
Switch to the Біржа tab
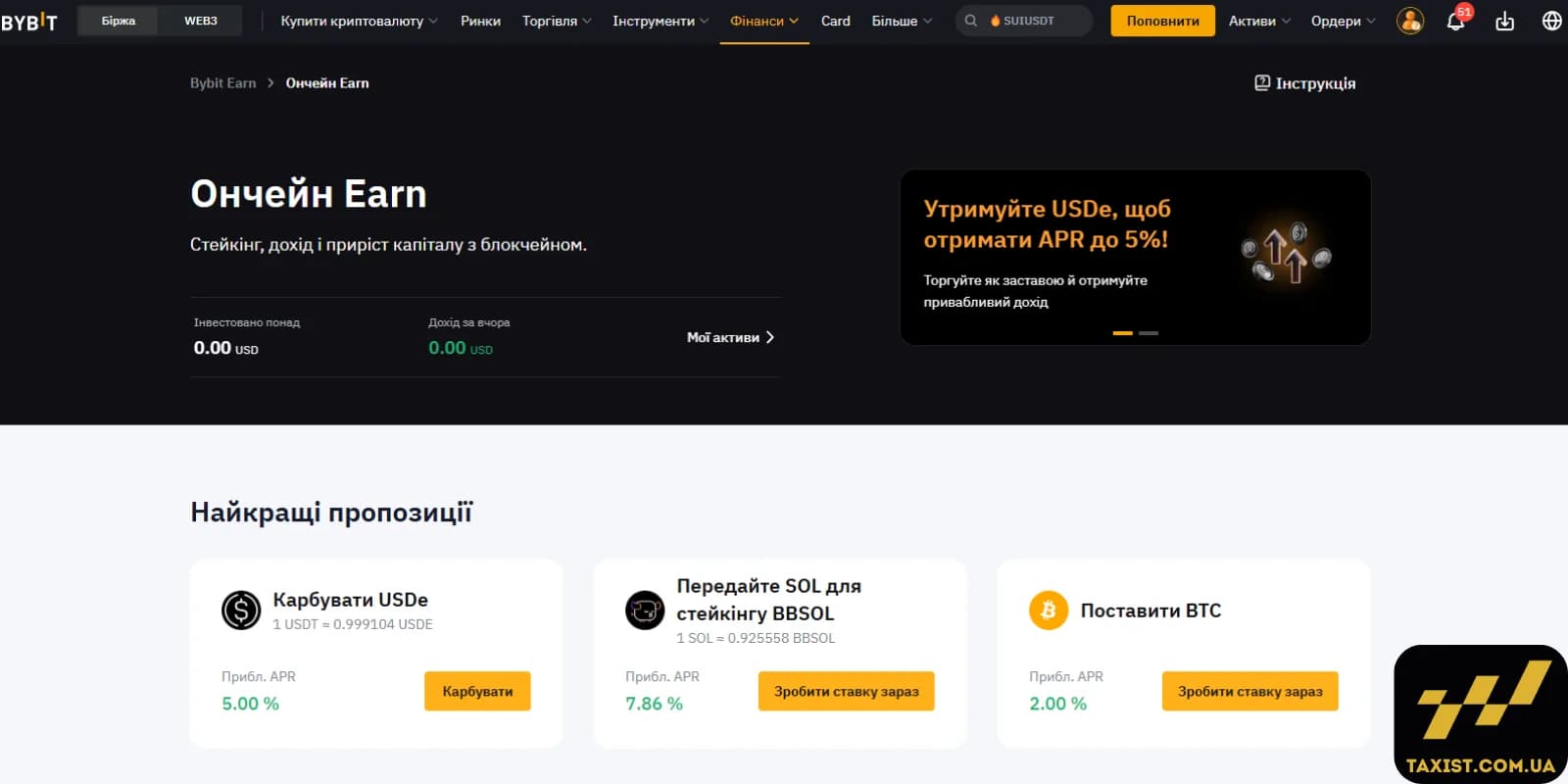point(119,21)
